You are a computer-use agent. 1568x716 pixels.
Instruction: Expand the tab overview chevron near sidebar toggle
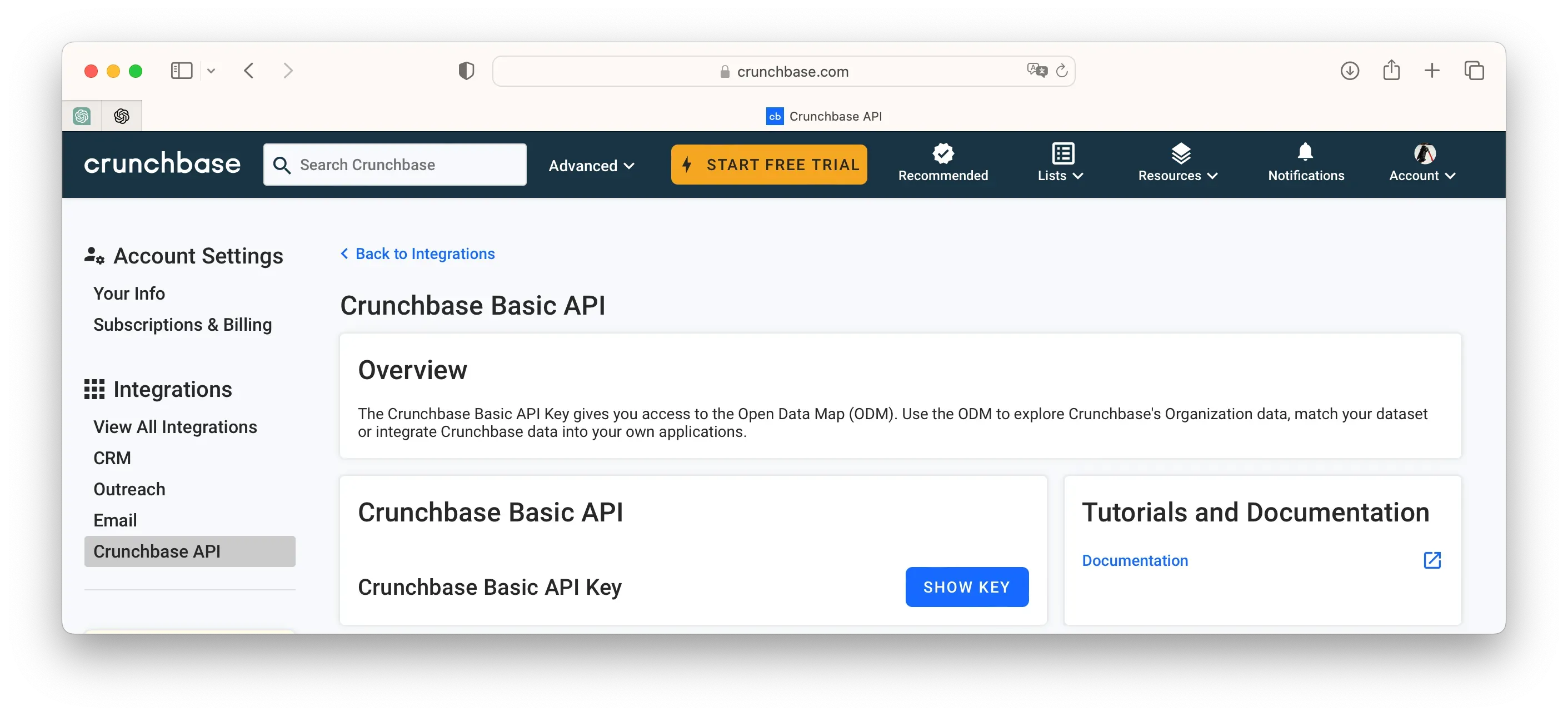click(212, 71)
